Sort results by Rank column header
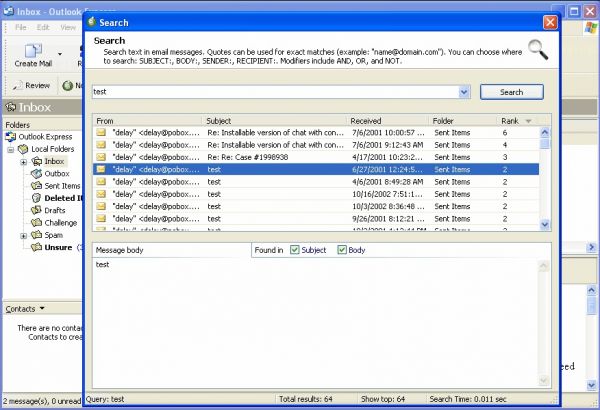 (x=510, y=121)
